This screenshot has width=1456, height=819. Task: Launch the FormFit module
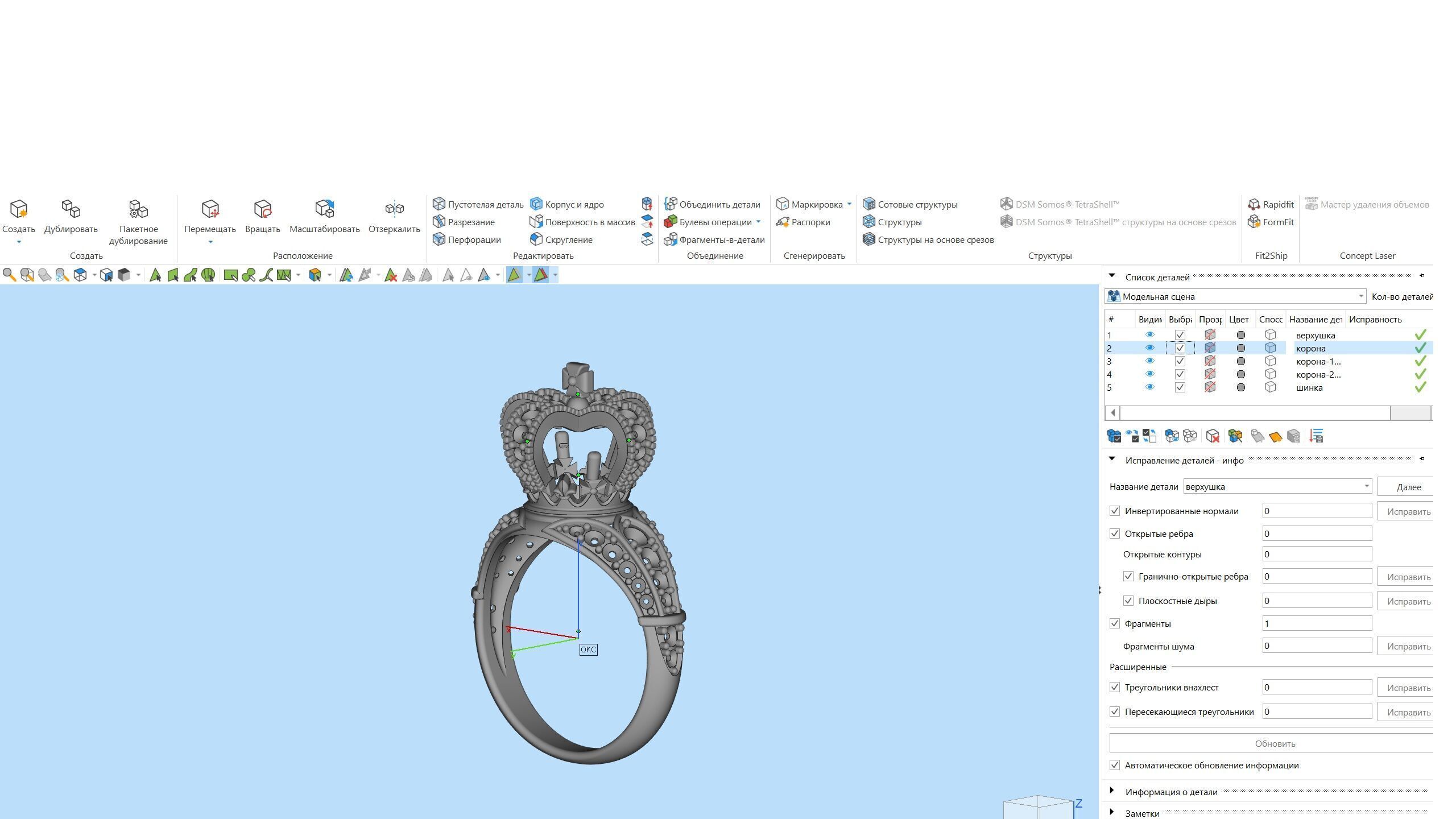pyautogui.click(x=1271, y=222)
